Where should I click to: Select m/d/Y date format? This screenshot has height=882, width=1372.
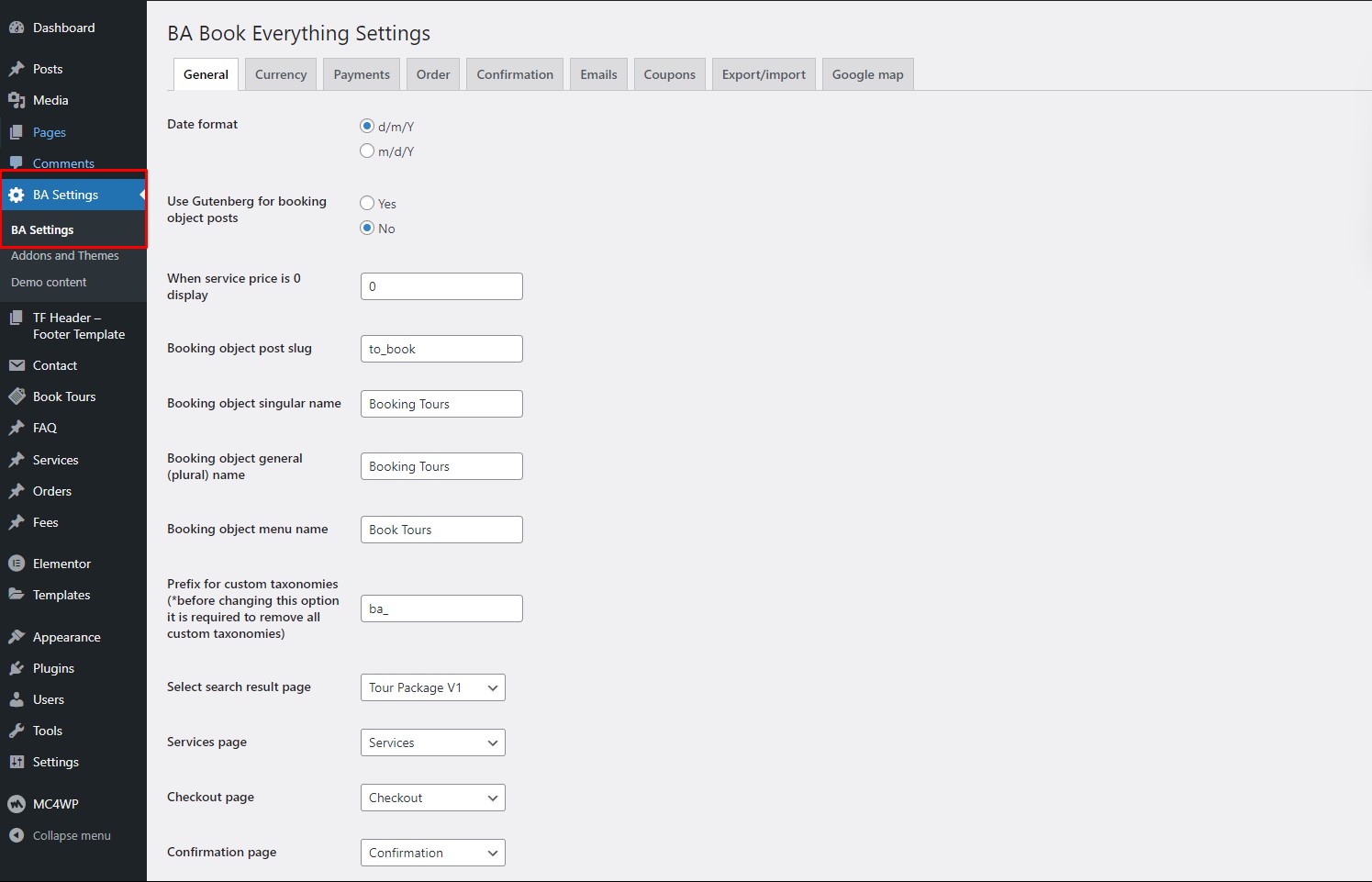point(367,151)
